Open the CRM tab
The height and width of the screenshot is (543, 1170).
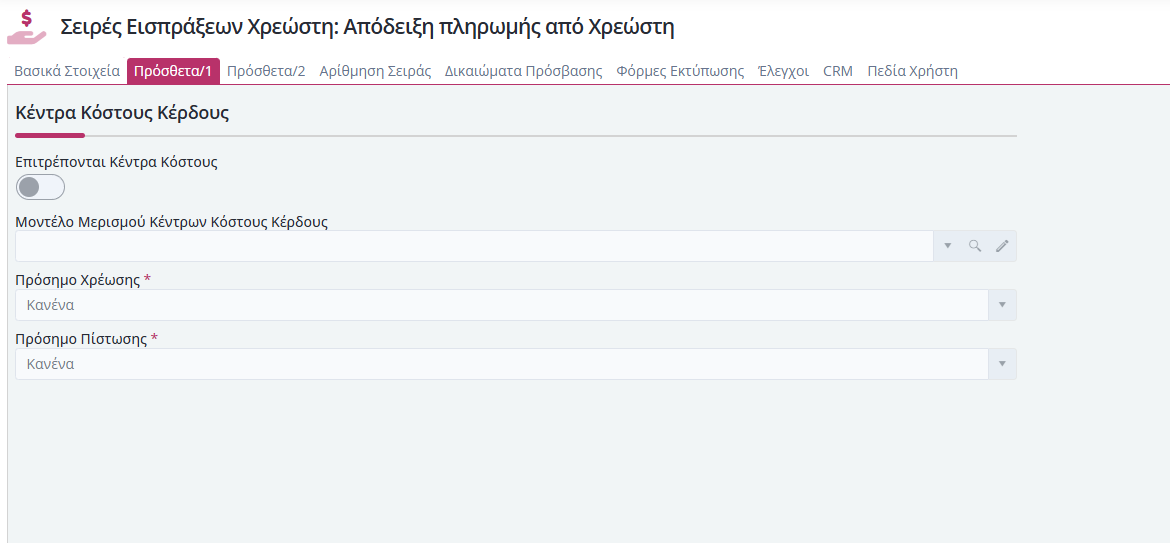click(x=838, y=72)
